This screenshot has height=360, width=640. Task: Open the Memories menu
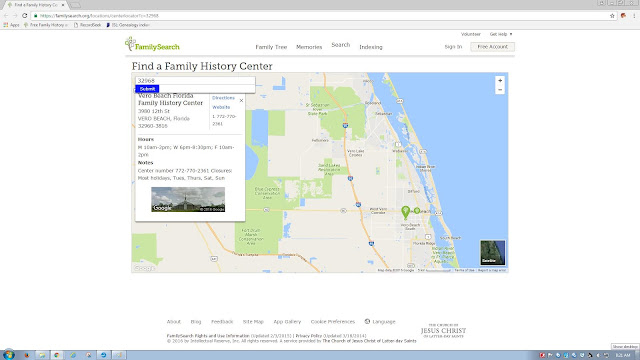pyautogui.click(x=309, y=47)
